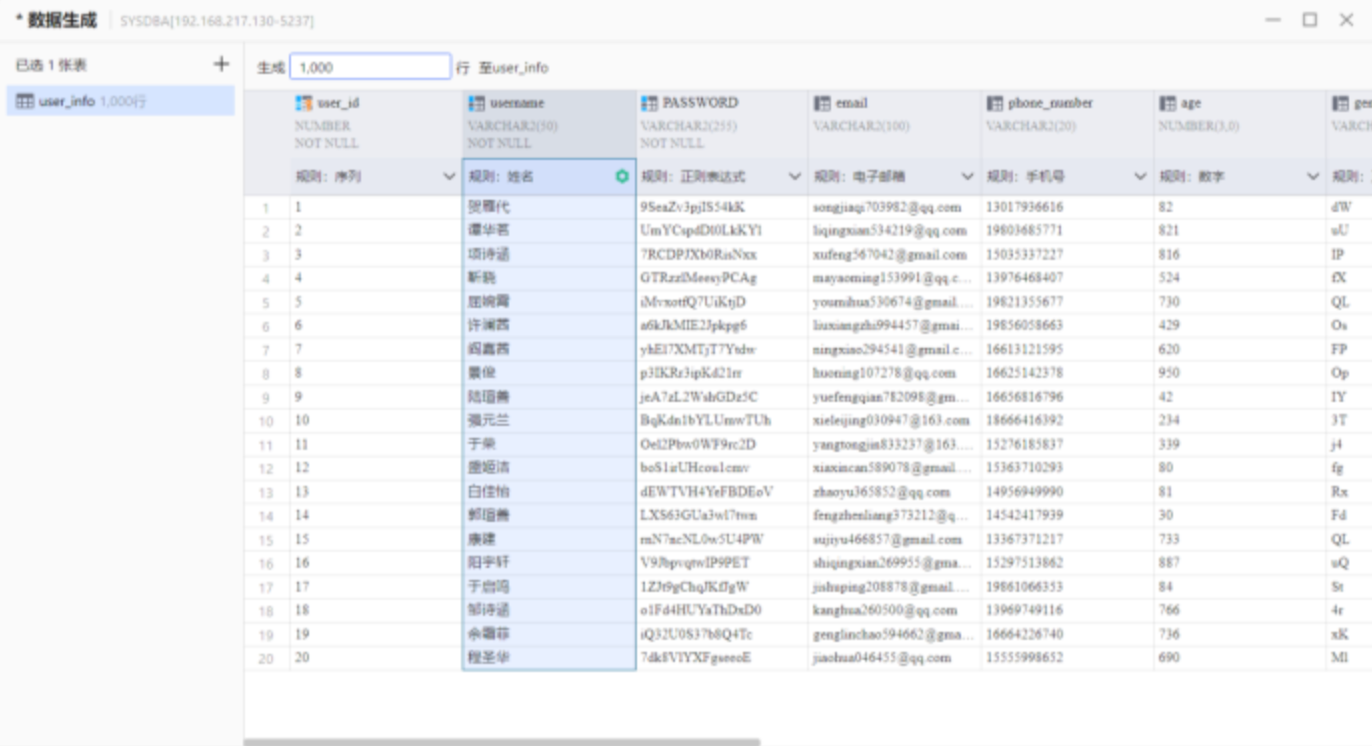Click the username column header icon
This screenshot has height=746, width=1372.
click(477, 103)
